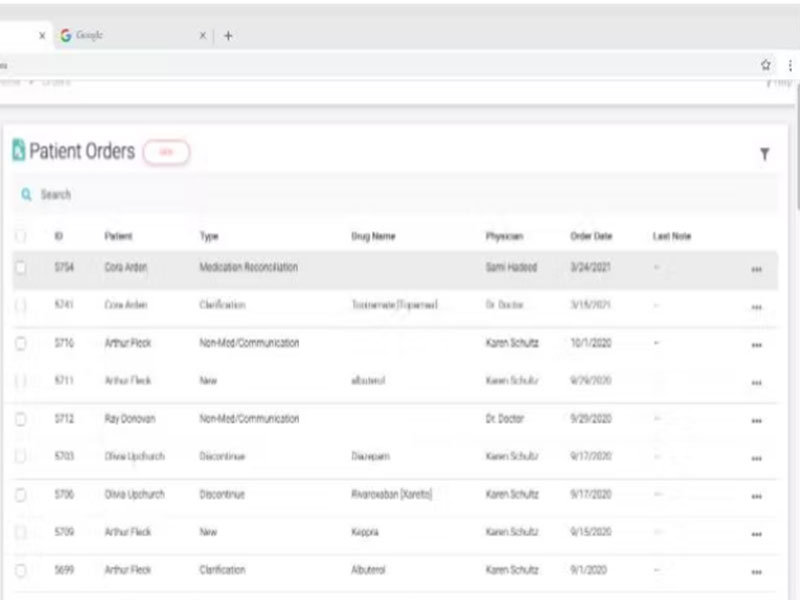Sort by the Order Date column header

click(588, 236)
